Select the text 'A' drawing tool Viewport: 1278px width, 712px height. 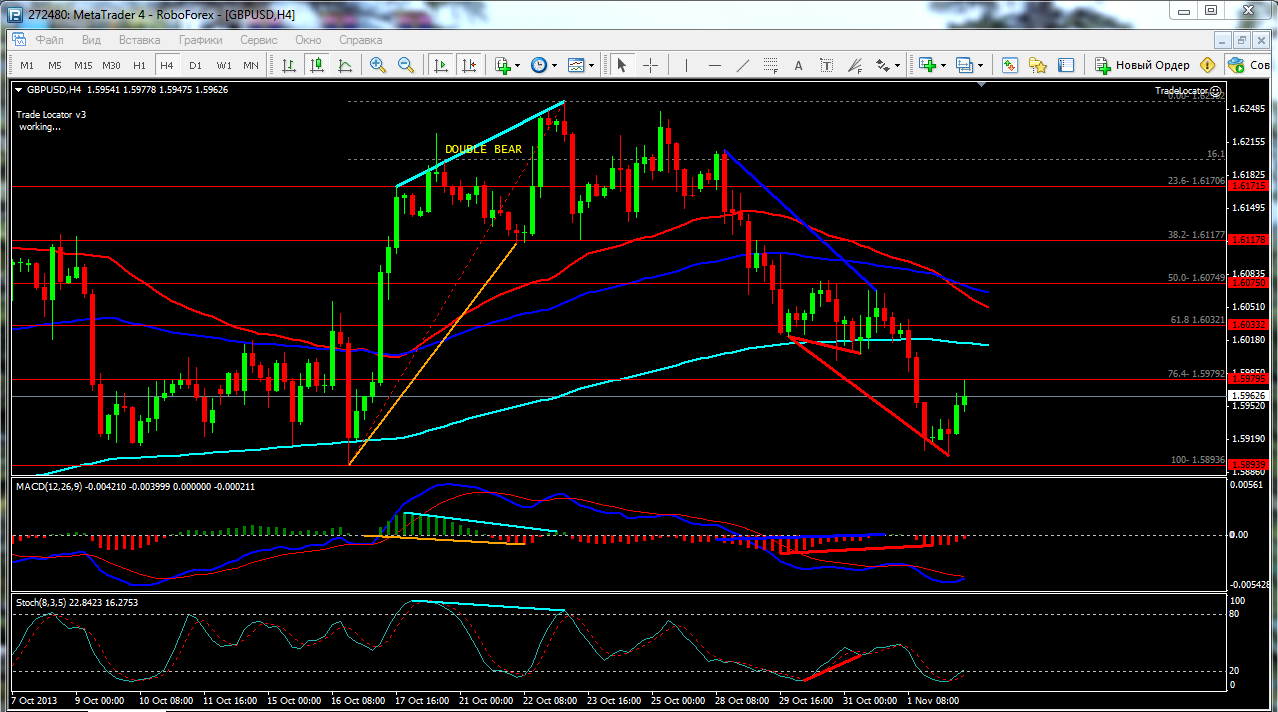[798, 65]
